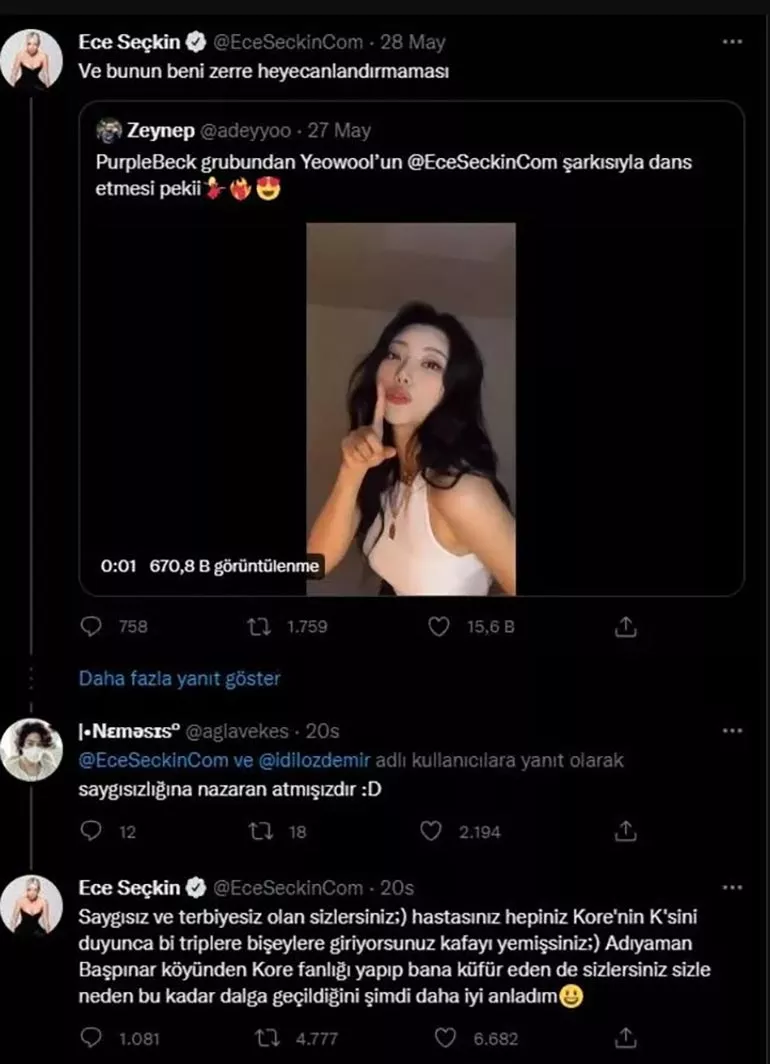The height and width of the screenshot is (1064, 770).
Task: Play the quoted video of Yeowool dancing
Action: click(411, 409)
